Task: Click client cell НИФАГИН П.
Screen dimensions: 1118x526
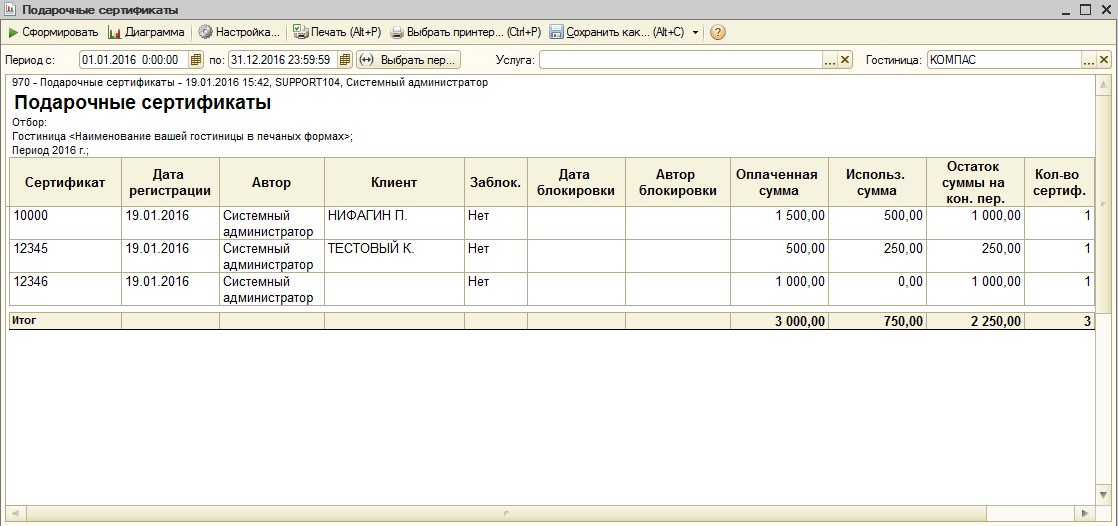Action: [394, 223]
